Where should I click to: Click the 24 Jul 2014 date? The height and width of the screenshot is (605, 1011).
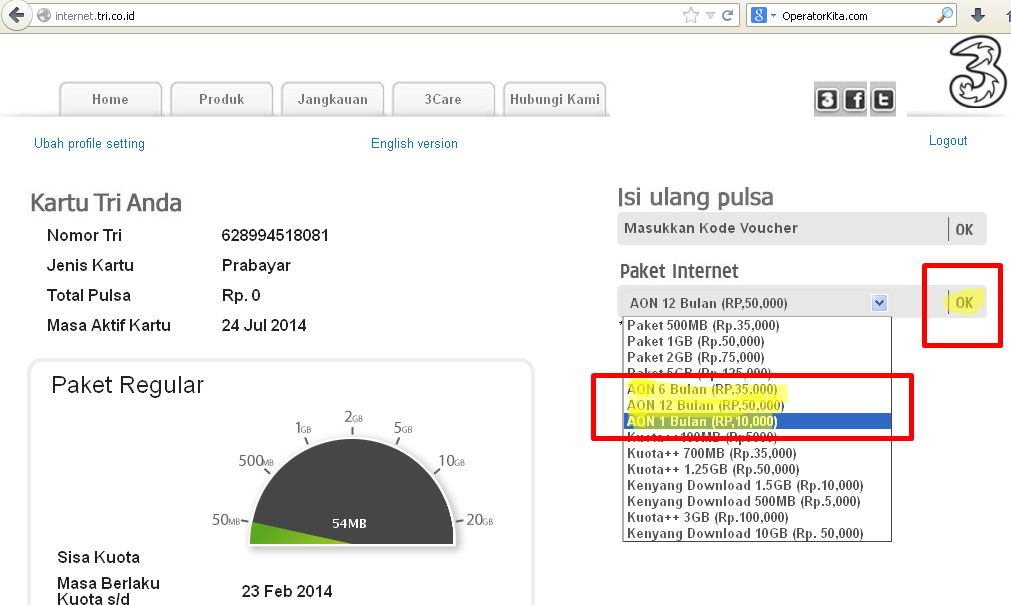tap(264, 325)
